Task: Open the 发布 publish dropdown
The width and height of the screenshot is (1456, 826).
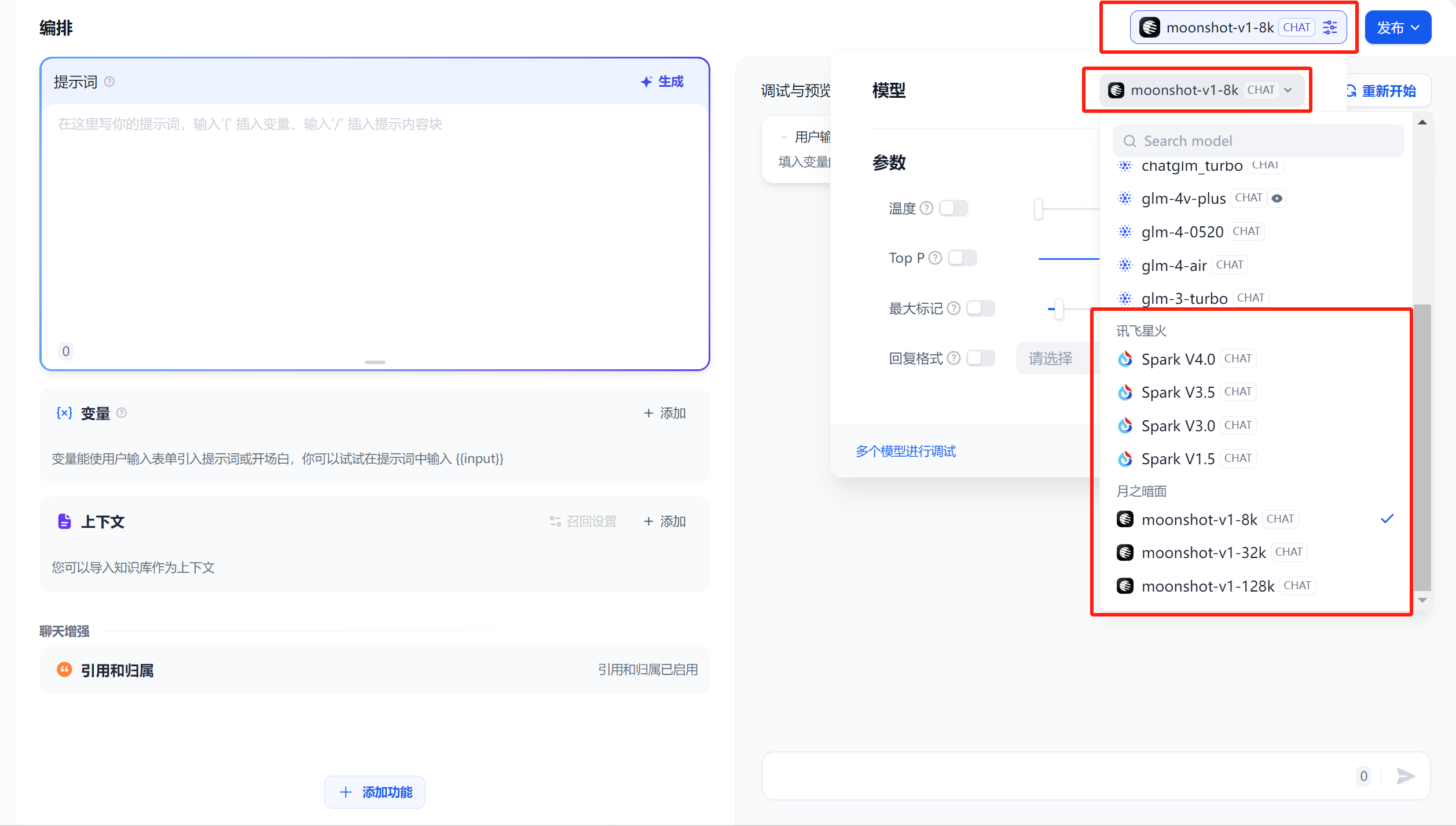Action: 1398,27
